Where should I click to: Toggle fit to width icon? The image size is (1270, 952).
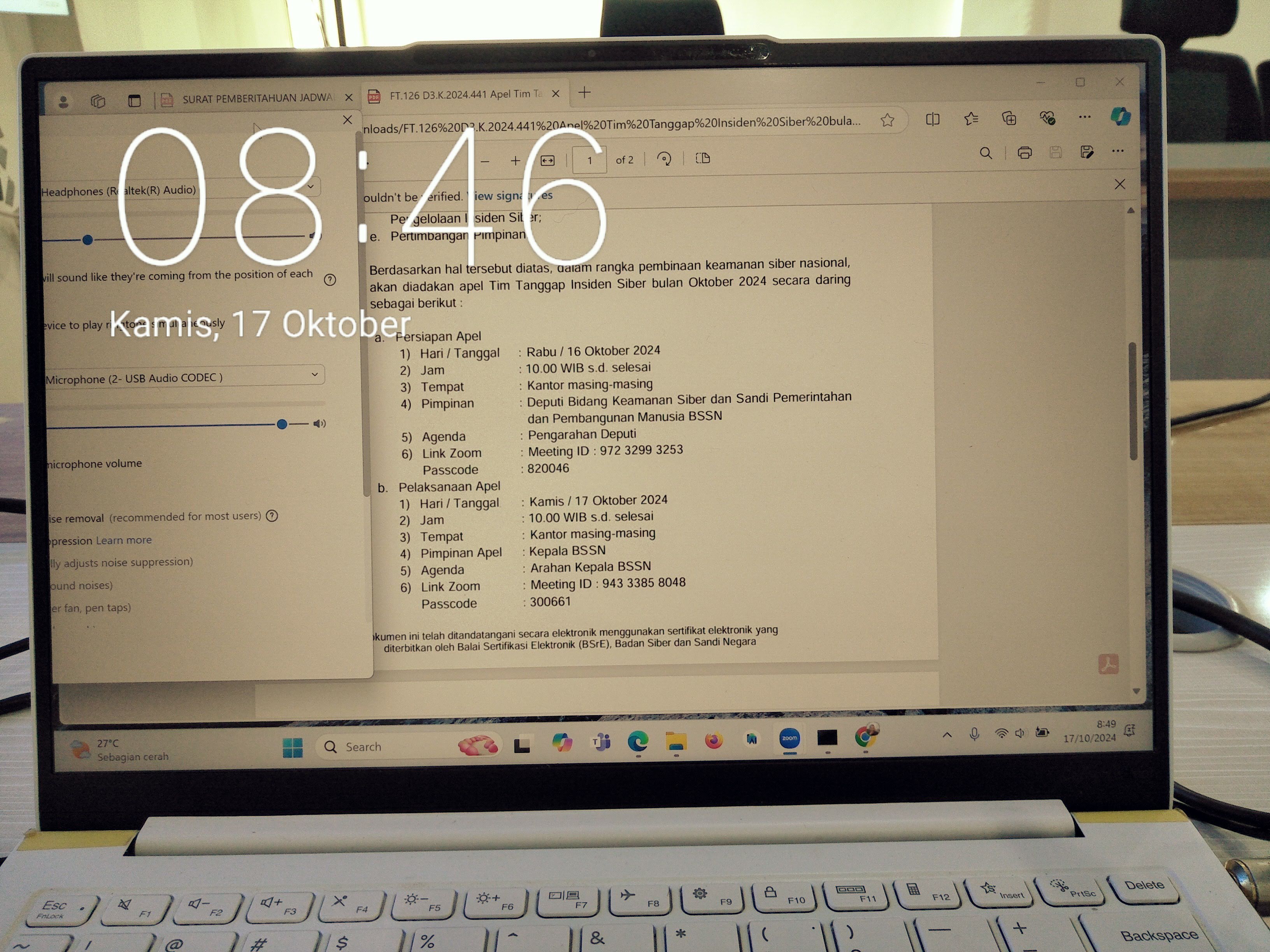pyautogui.click(x=547, y=161)
